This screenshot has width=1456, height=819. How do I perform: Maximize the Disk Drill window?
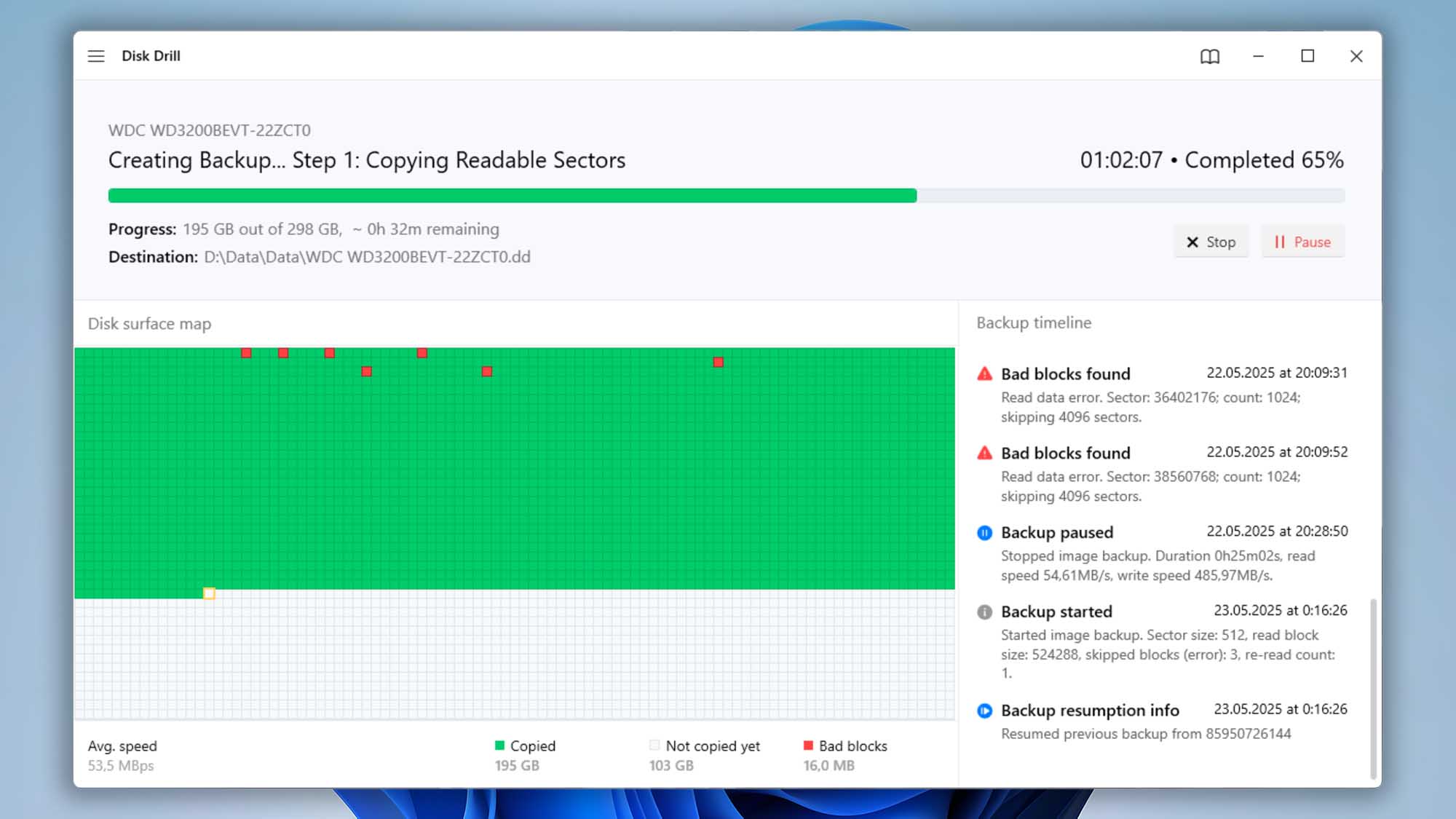coord(1307,56)
